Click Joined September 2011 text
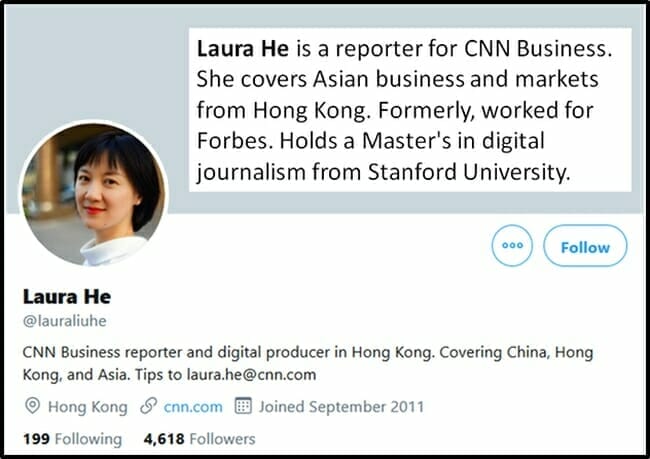The image size is (650, 459). 342,407
